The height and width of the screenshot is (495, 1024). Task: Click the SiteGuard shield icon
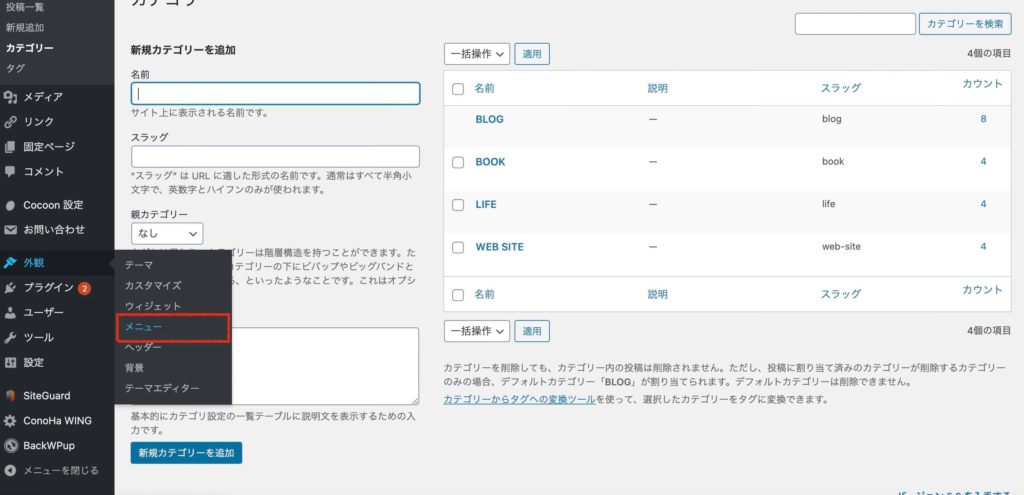click(10, 396)
